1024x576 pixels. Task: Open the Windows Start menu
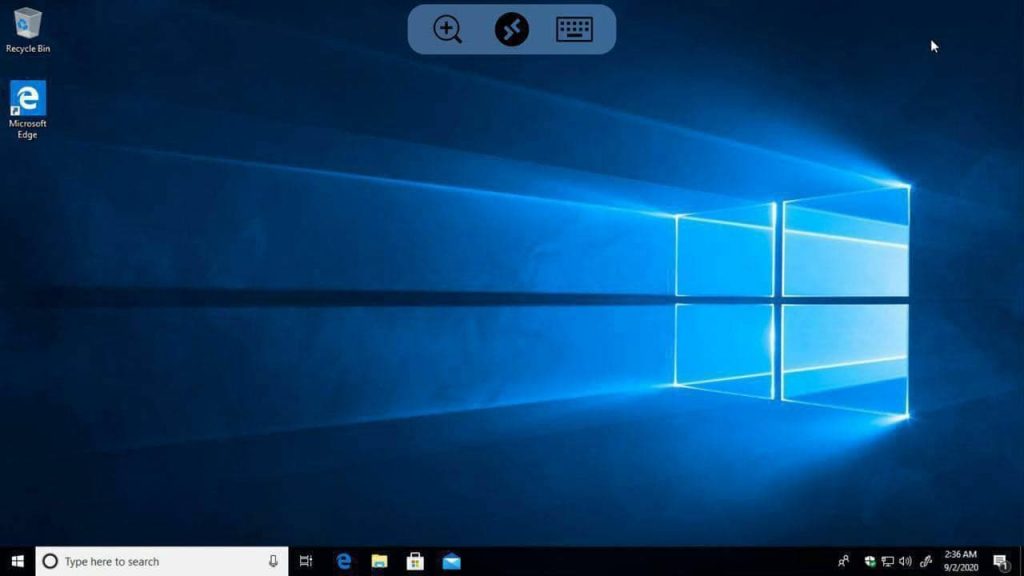18,561
